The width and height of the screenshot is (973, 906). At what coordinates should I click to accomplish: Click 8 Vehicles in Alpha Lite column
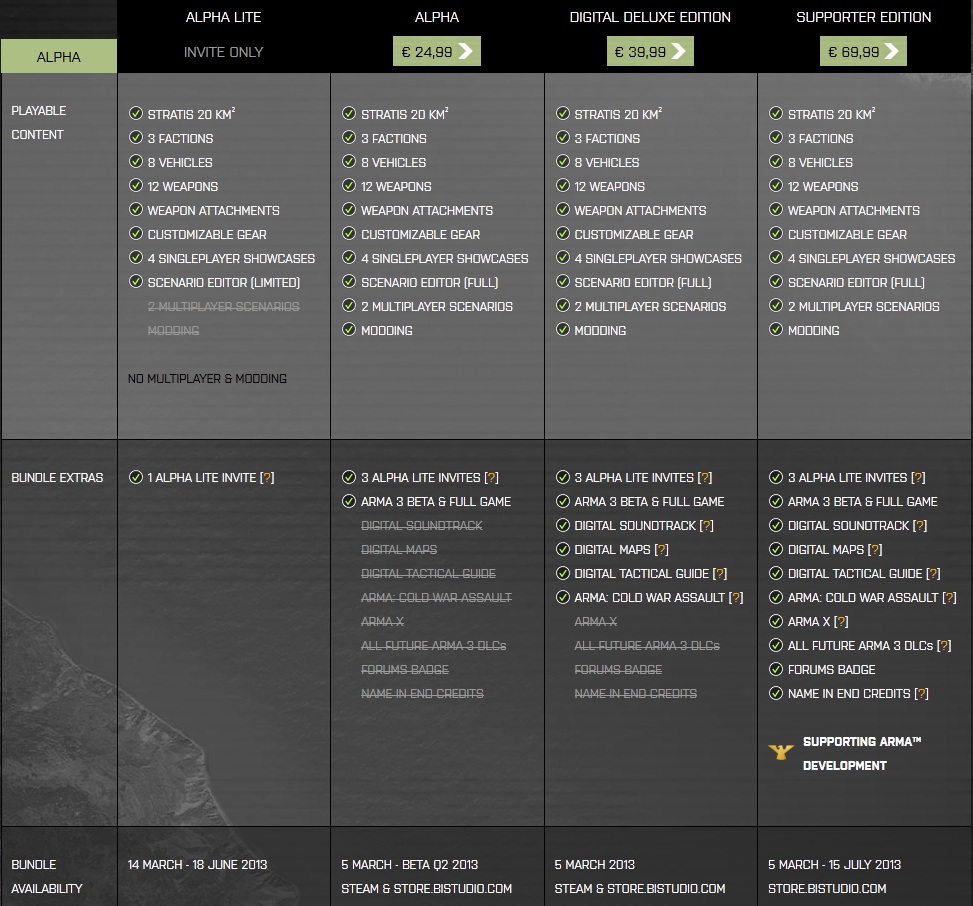[x=180, y=163]
